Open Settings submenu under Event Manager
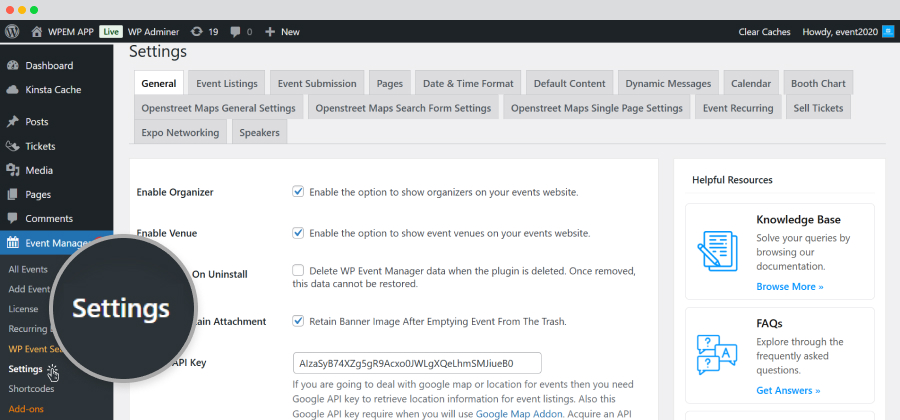 click(x=25, y=369)
